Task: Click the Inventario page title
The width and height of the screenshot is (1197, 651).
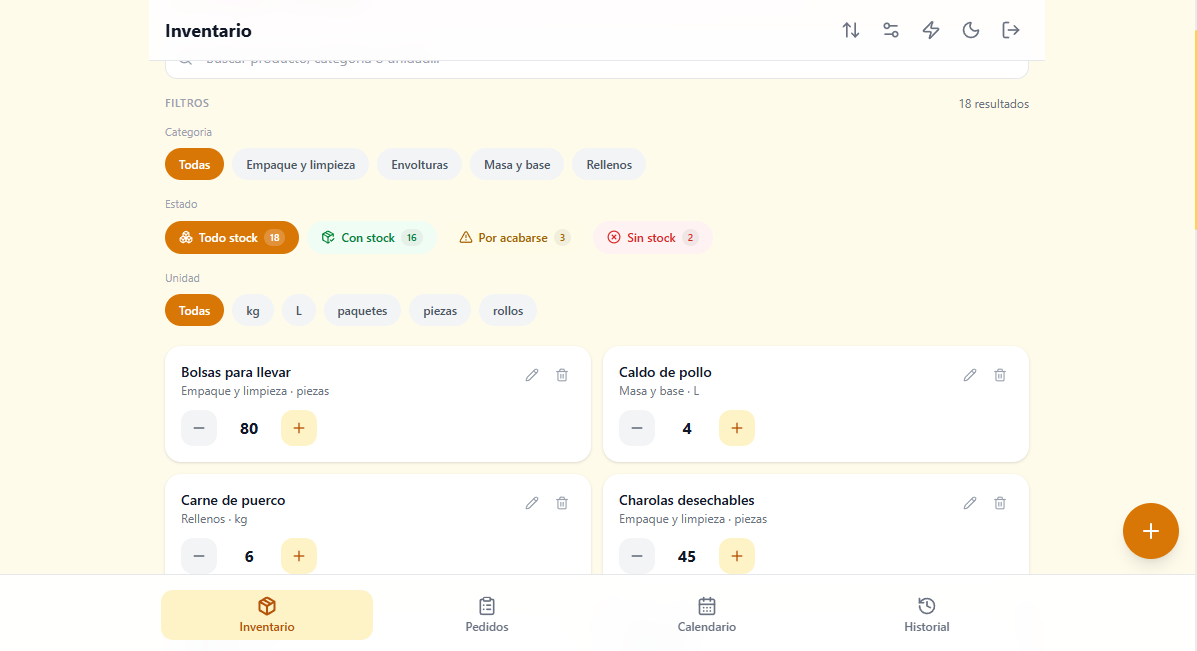Action: 208,31
